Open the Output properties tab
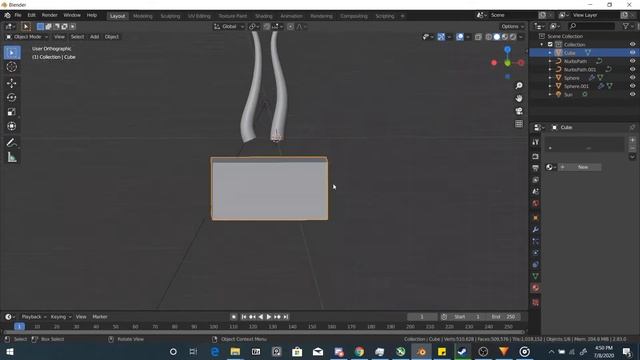The width and height of the screenshot is (640, 360). [536, 168]
